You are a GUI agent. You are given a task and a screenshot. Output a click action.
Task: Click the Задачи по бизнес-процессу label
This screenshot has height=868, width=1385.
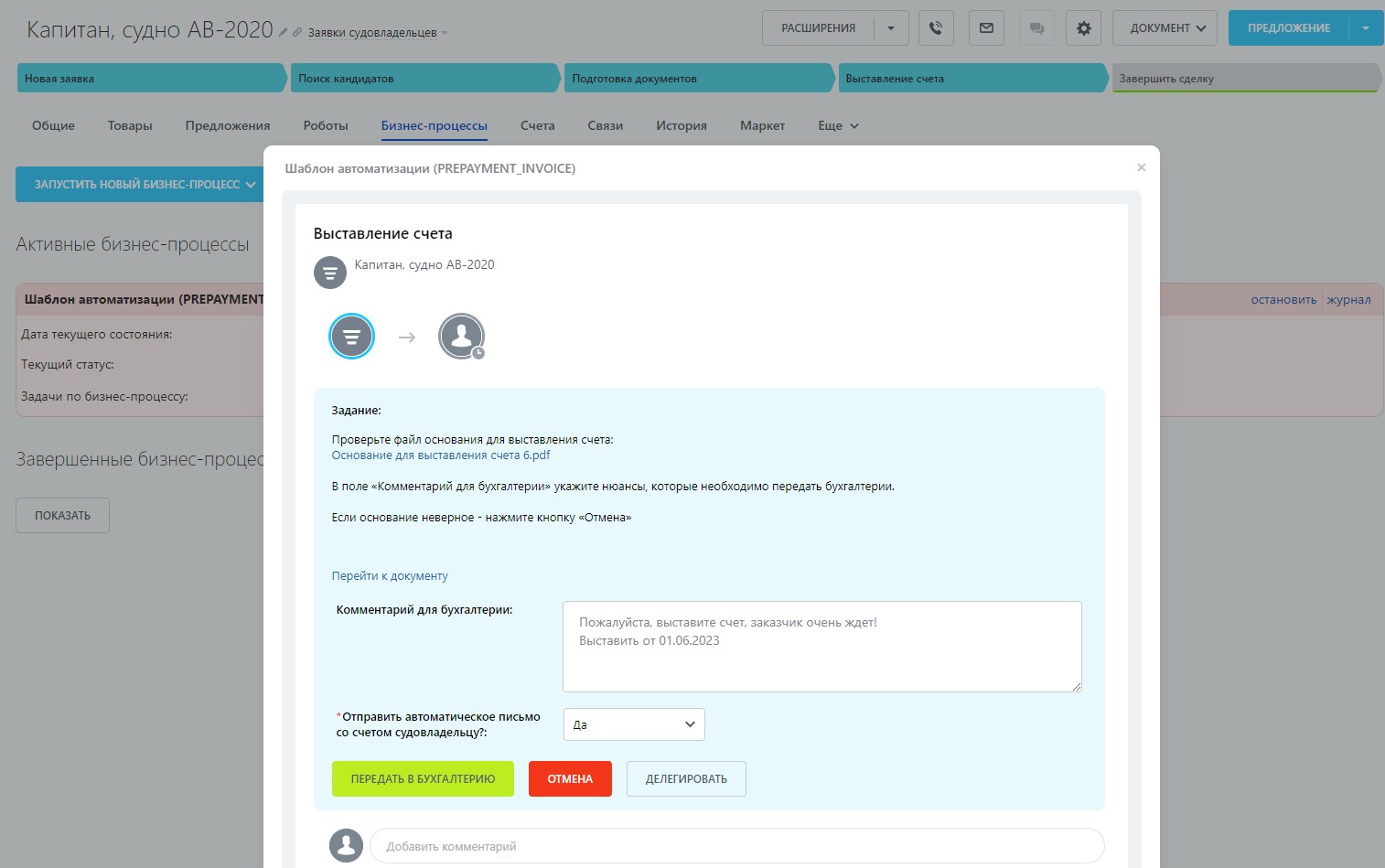tap(104, 397)
